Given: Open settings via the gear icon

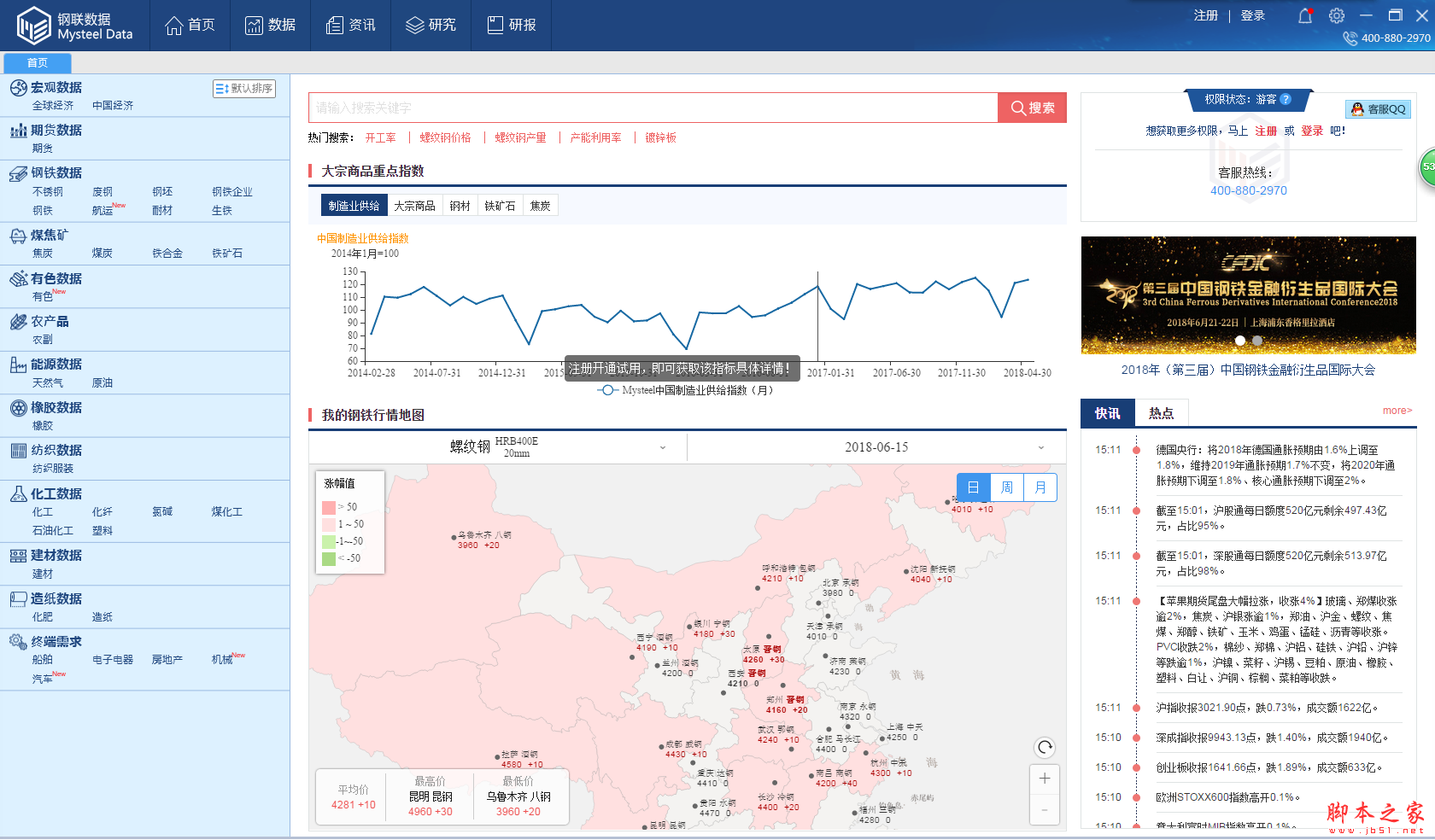Looking at the screenshot, I should 1337,15.
